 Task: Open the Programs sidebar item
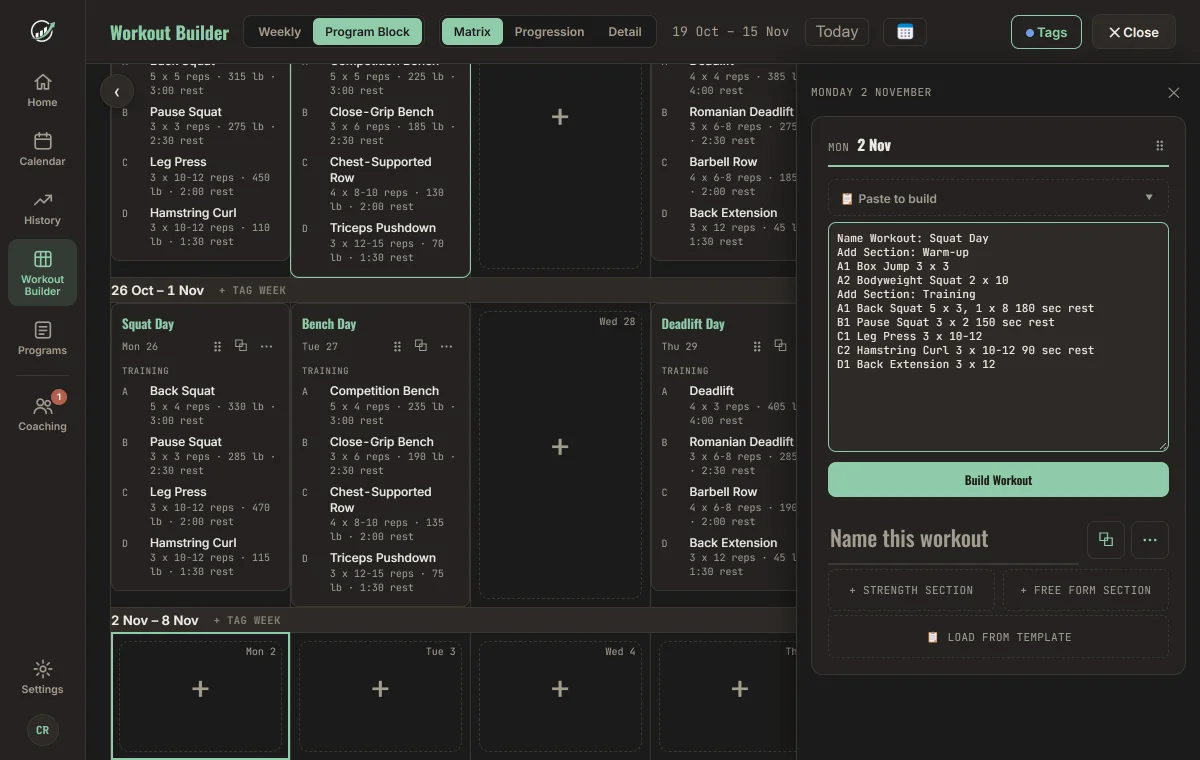coord(42,338)
